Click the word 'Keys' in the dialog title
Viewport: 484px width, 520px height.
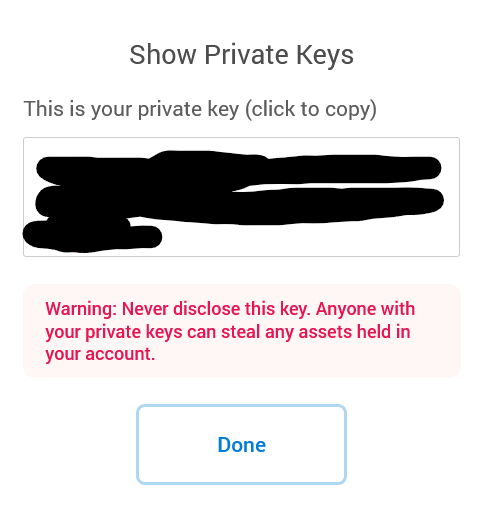pyautogui.click(x=325, y=54)
